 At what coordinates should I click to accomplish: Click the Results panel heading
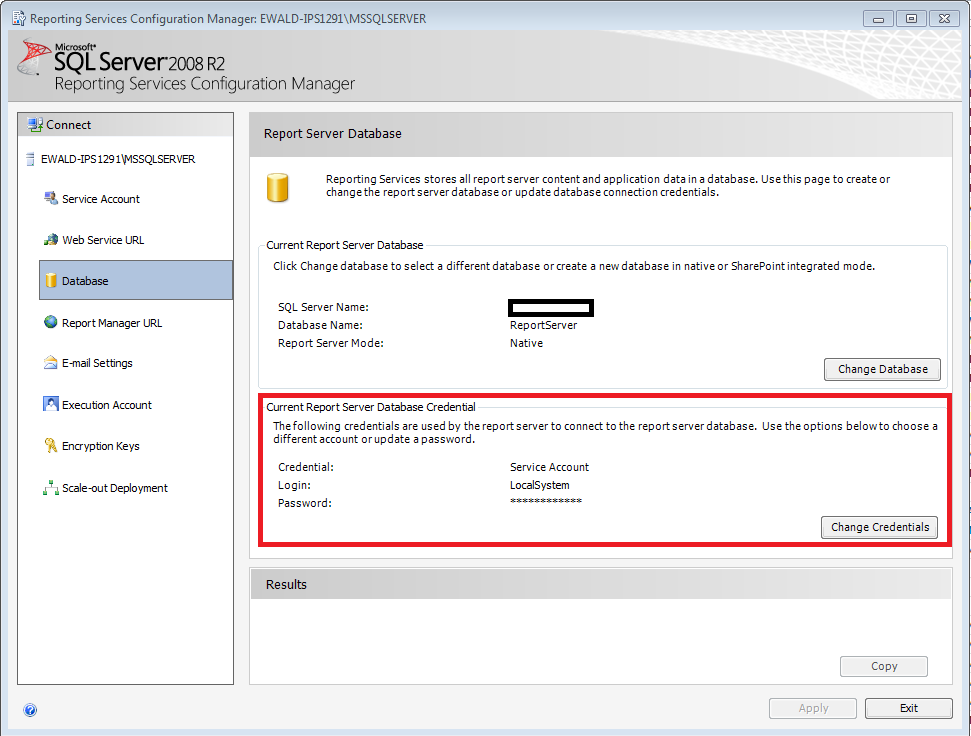pos(286,584)
